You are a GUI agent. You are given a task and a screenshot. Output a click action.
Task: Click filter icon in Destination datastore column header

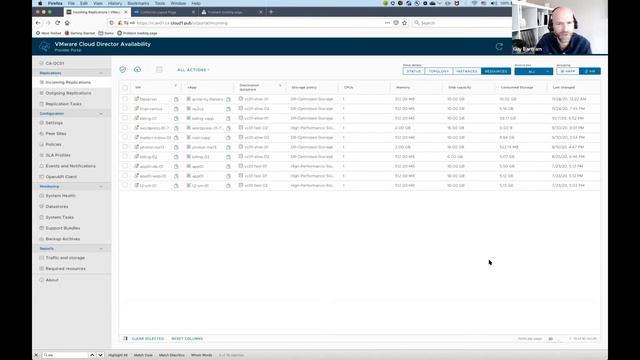(x=280, y=86)
